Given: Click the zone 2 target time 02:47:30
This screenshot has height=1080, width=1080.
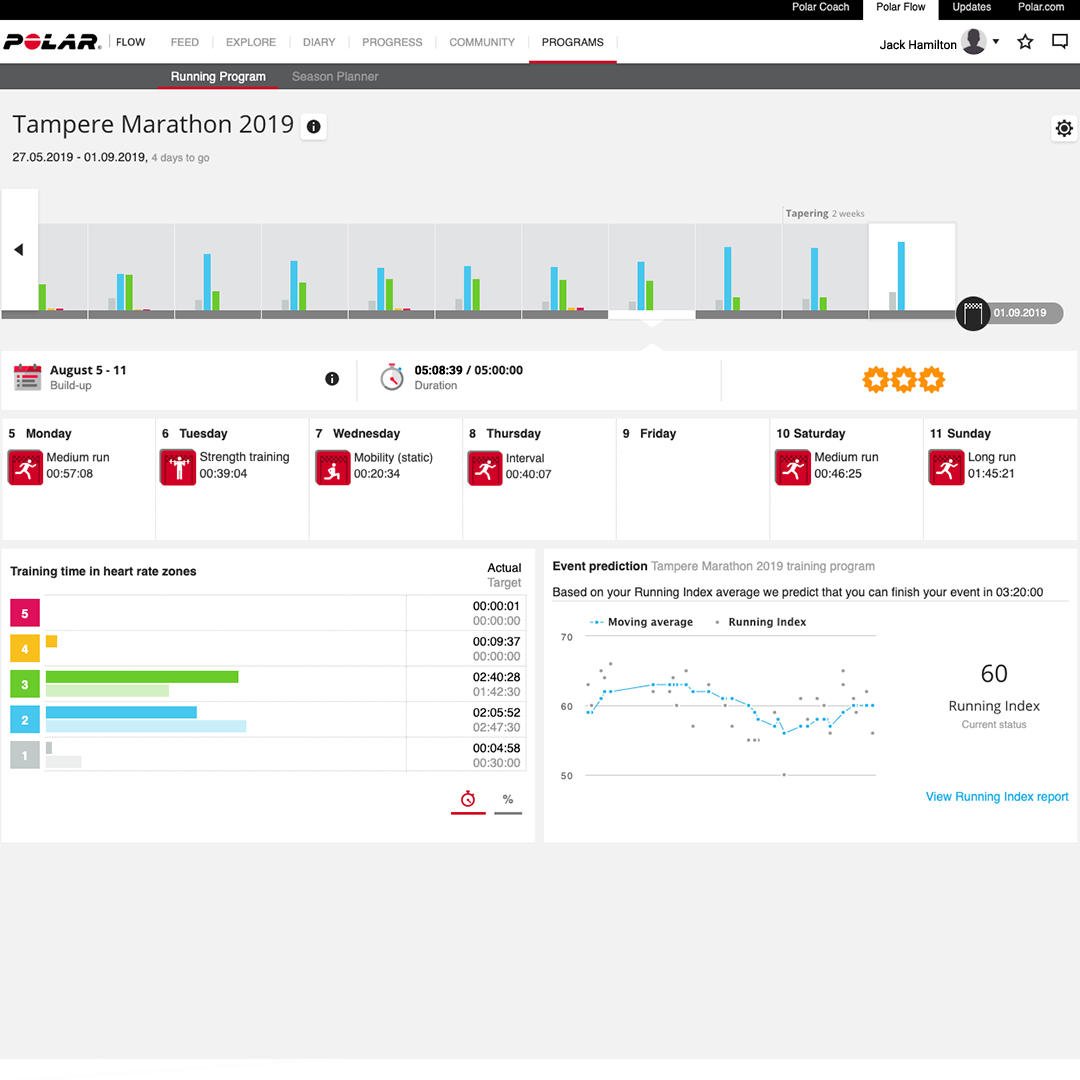Looking at the screenshot, I should [x=496, y=727].
